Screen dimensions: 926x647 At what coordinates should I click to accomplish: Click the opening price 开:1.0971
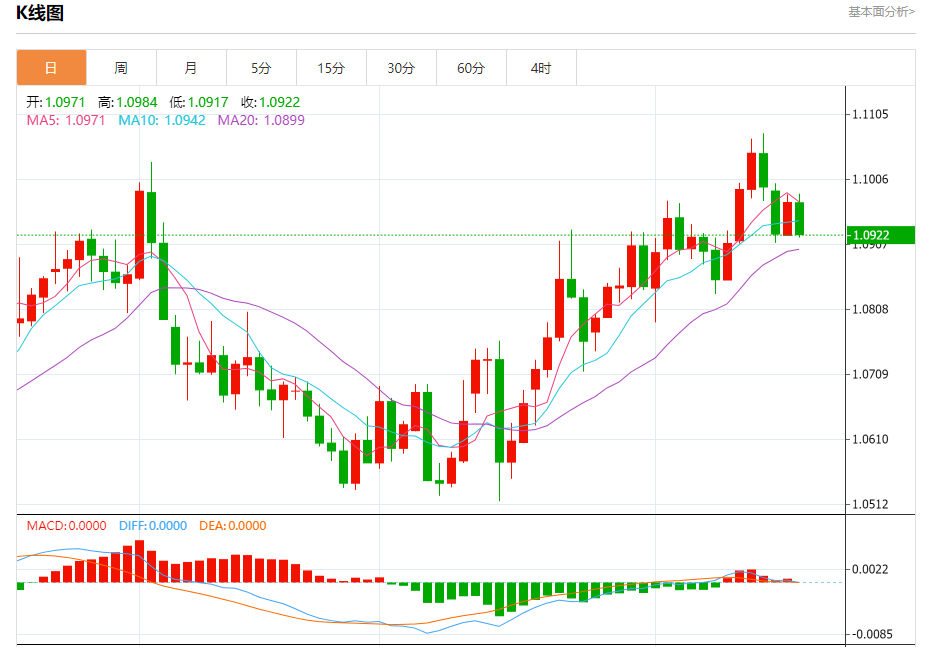tap(56, 102)
